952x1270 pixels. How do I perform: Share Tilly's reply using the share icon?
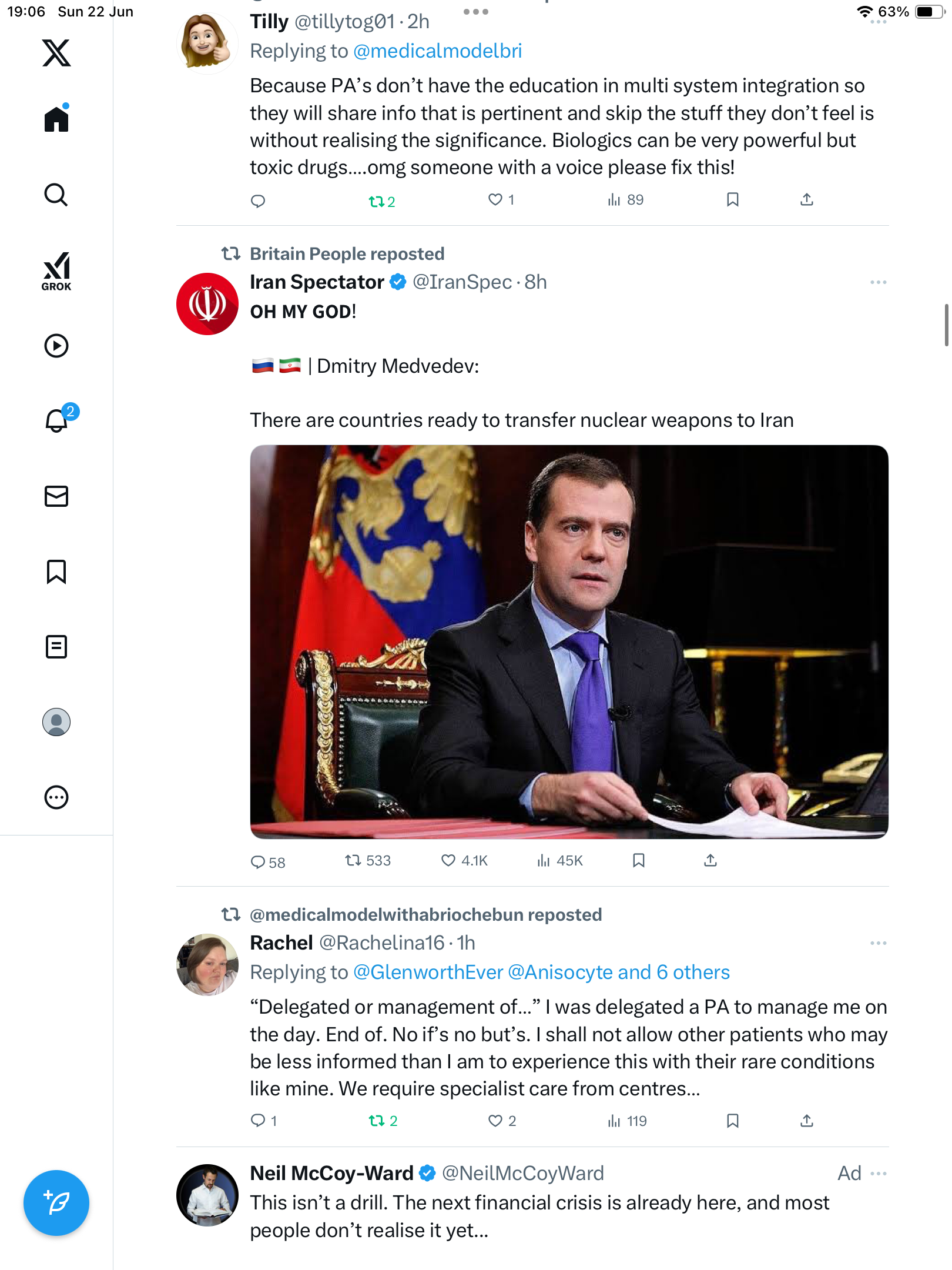tap(807, 200)
